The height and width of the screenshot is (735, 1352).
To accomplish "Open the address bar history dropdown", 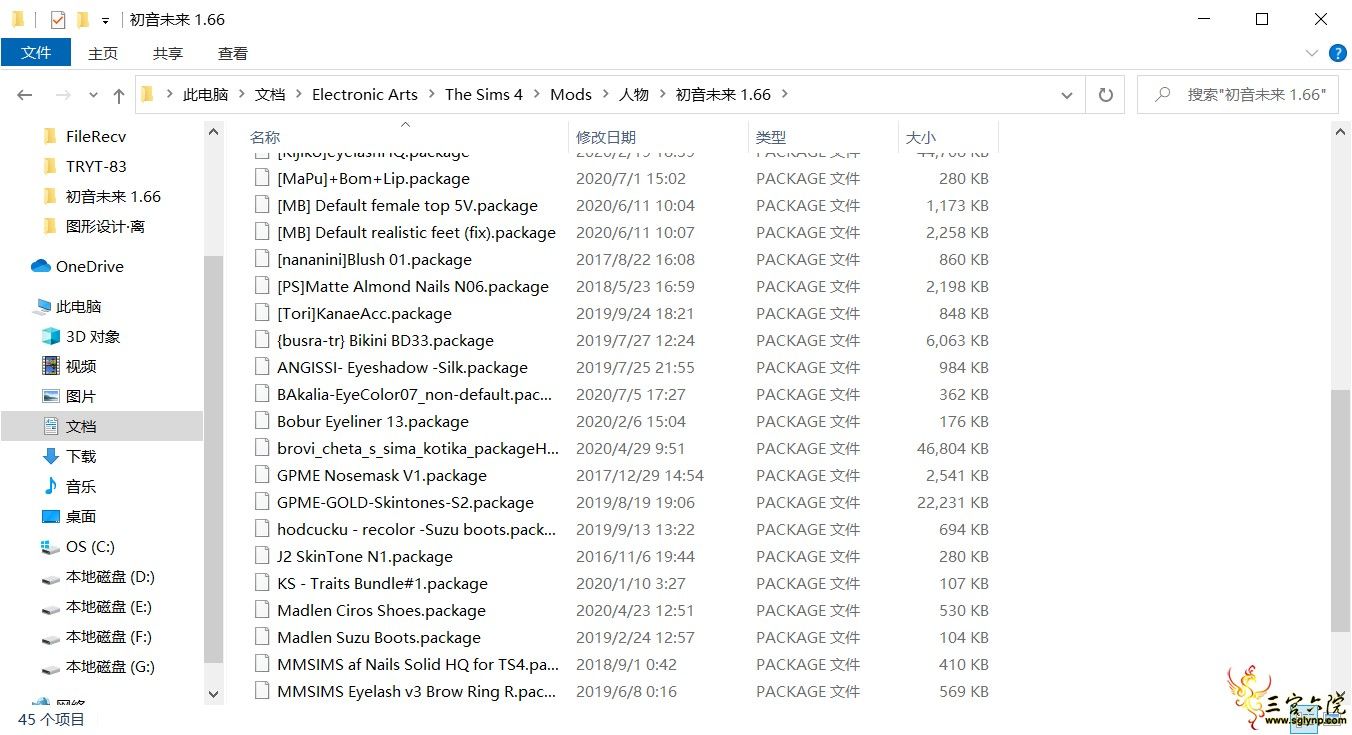I will (x=1067, y=95).
